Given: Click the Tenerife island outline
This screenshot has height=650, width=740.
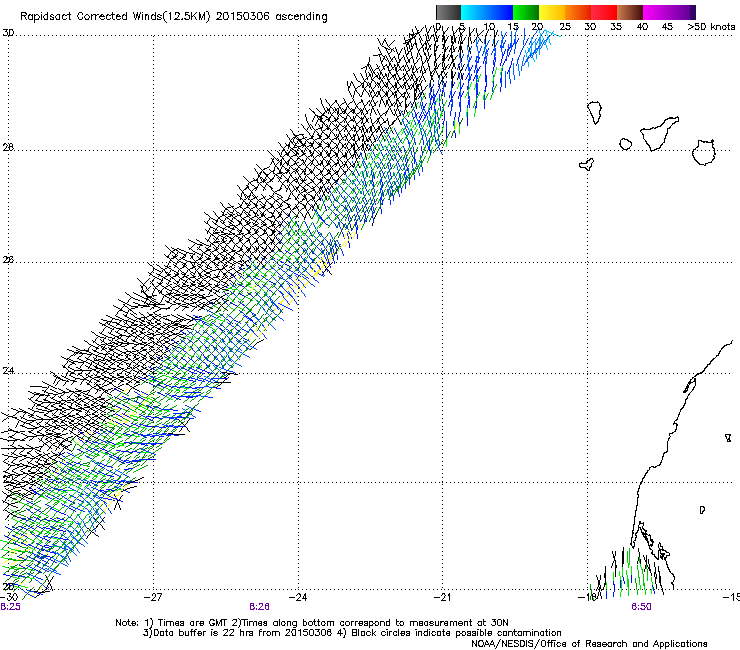Looking at the screenshot, I should point(659,133).
